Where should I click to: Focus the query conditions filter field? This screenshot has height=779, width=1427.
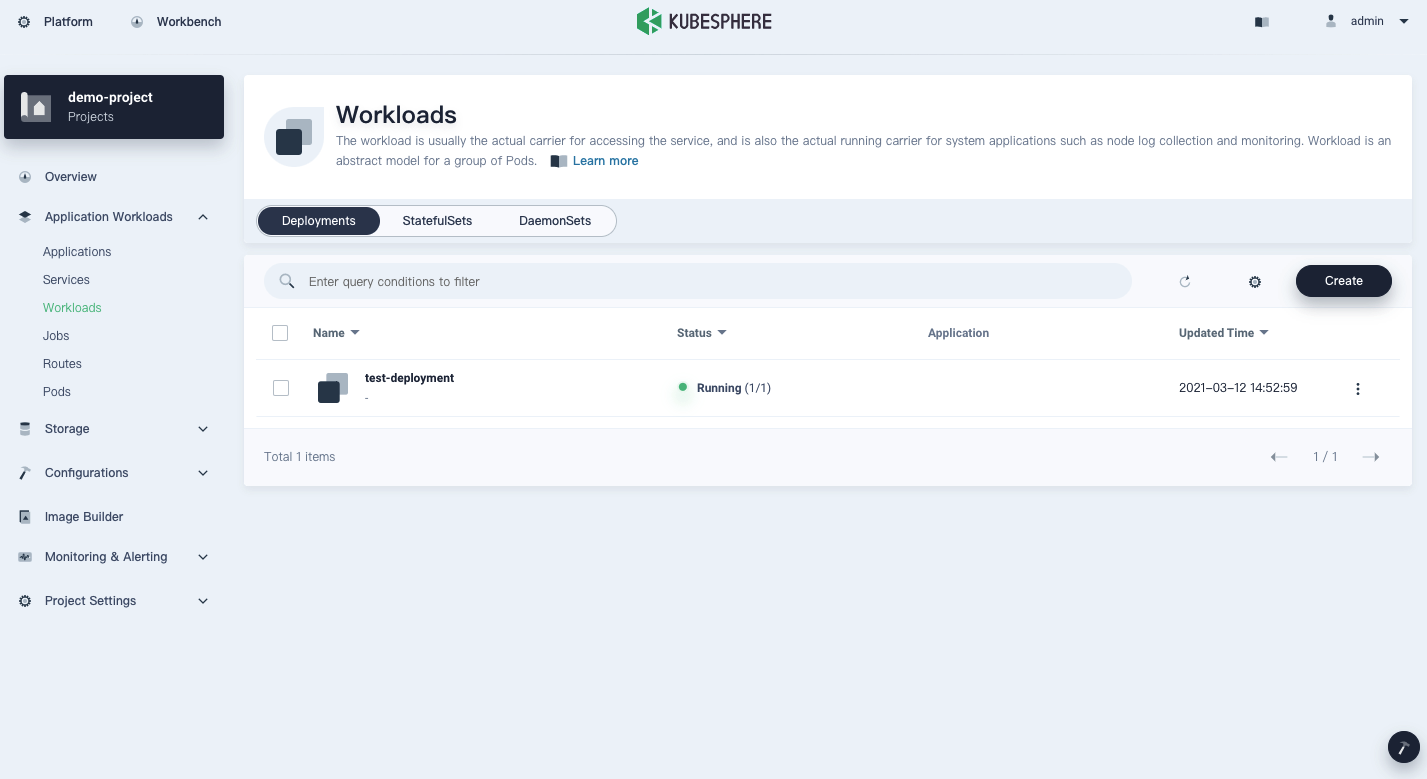(x=698, y=282)
